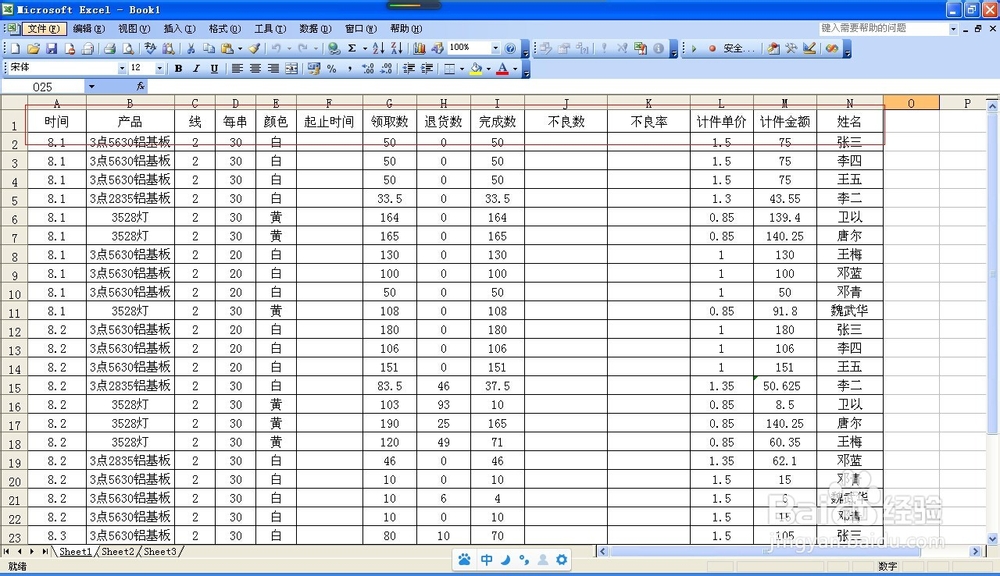The image size is (1000, 576).
Task: Toggle underline formatting
Action: coord(214,68)
